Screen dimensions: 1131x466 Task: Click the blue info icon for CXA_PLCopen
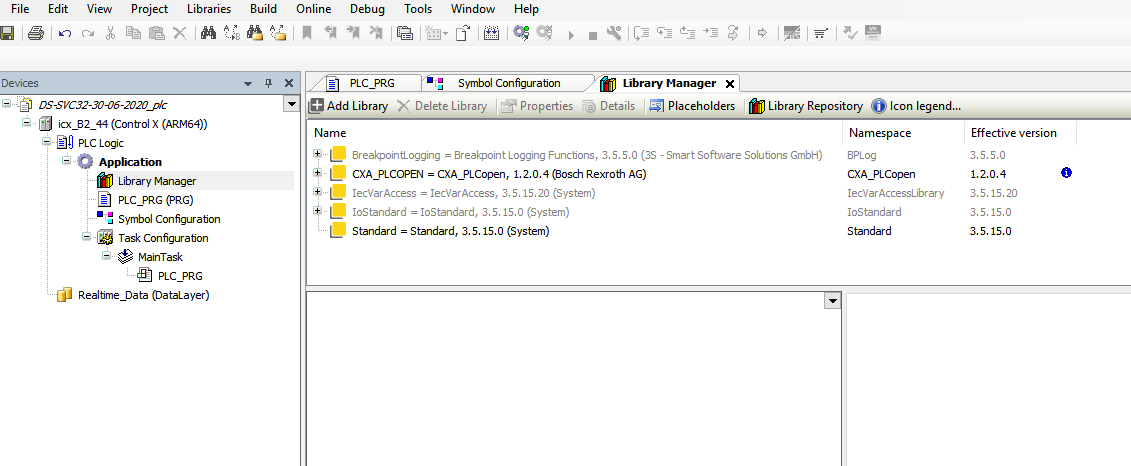click(x=1066, y=173)
